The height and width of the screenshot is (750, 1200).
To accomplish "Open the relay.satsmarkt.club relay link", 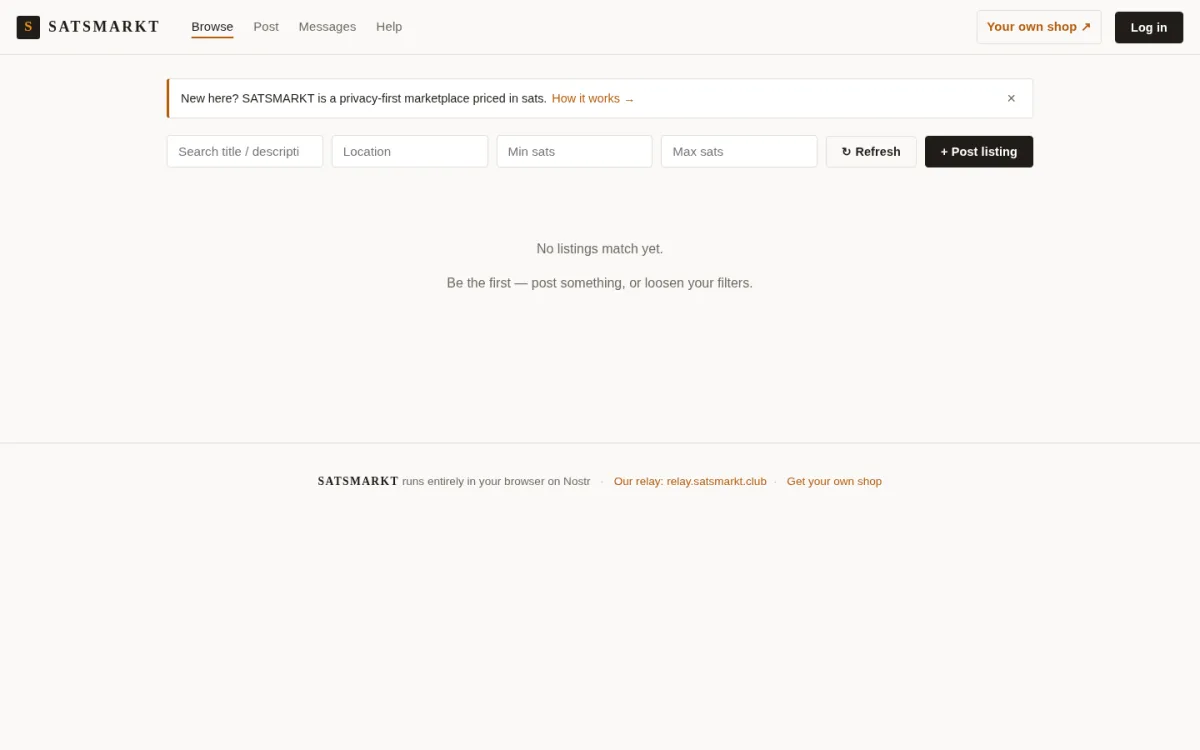I will [690, 481].
